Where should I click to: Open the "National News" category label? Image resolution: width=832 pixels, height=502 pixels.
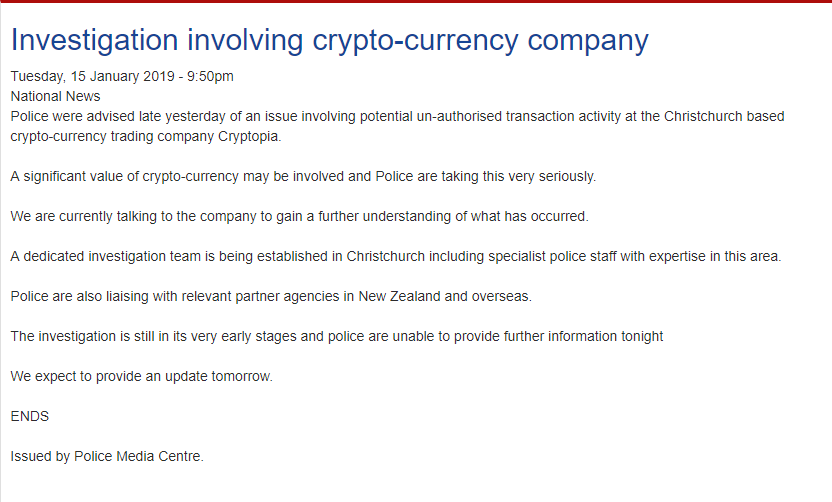(55, 96)
